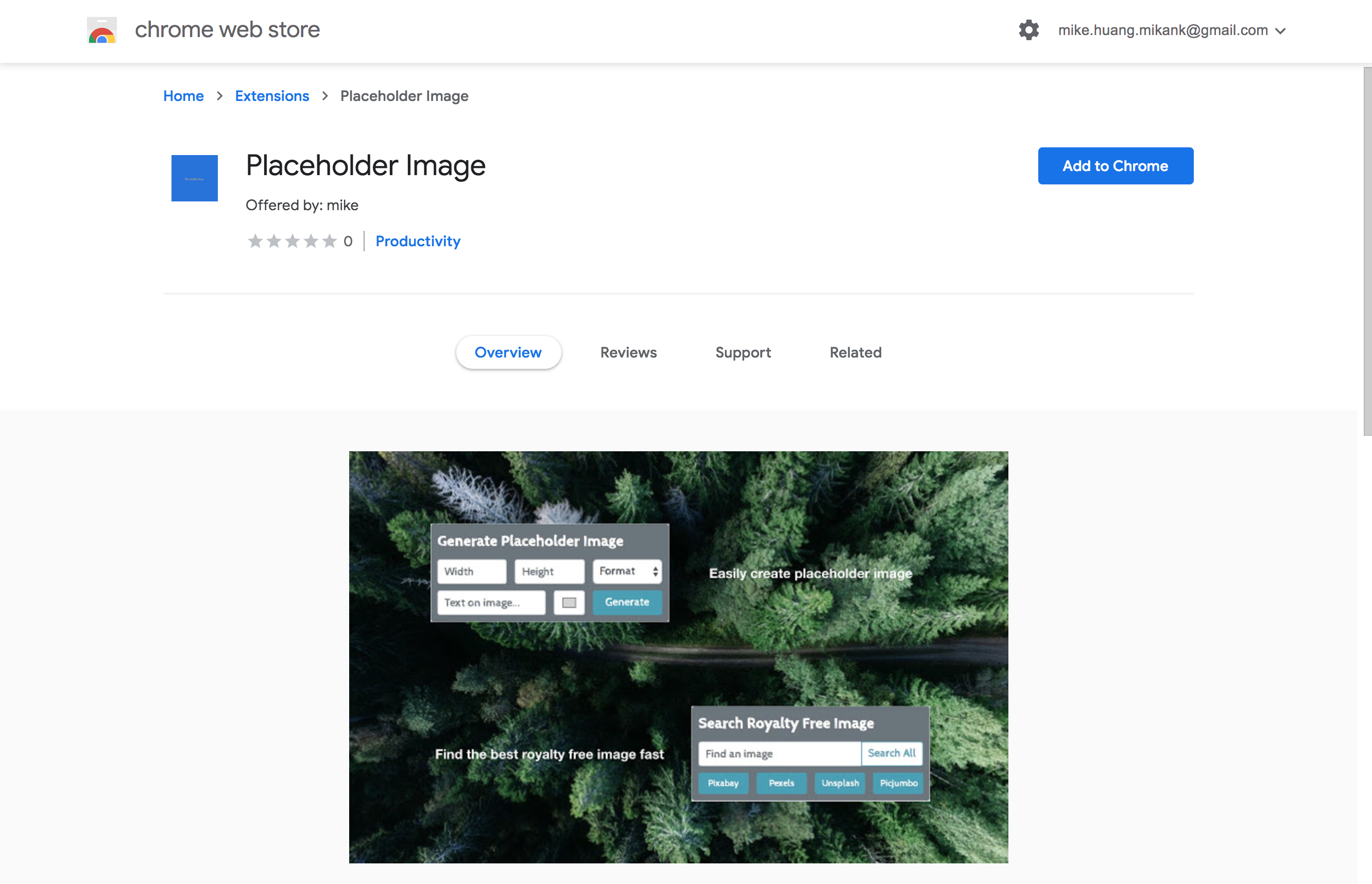The height and width of the screenshot is (884, 1372).
Task: Click the breadcrumb chevron after Extensions
Action: pos(325,96)
